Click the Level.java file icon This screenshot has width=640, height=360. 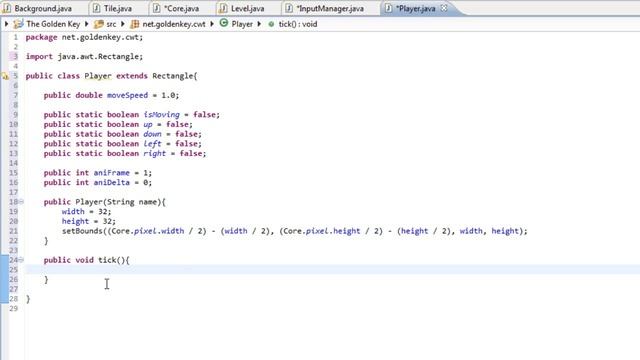(x=223, y=8)
